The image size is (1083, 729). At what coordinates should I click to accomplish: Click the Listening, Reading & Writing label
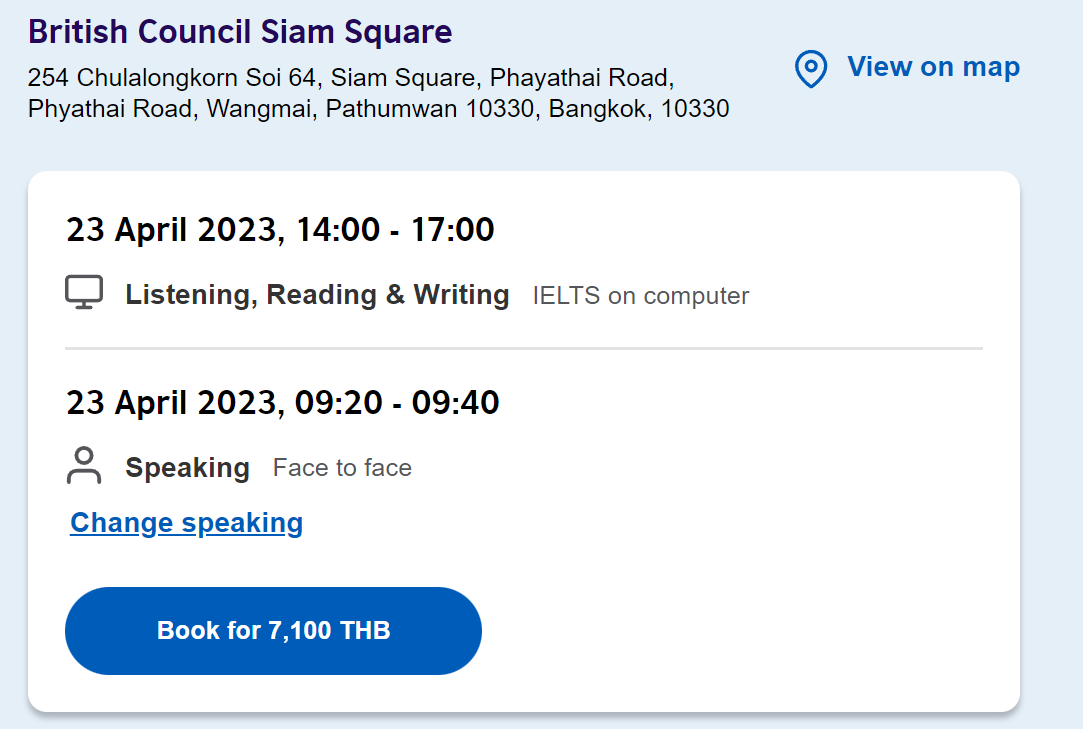pos(317,294)
